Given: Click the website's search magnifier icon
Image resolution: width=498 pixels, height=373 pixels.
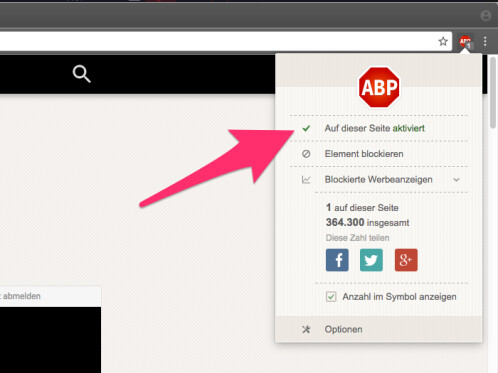Looking at the screenshot, I should click(x=82, y=74).
